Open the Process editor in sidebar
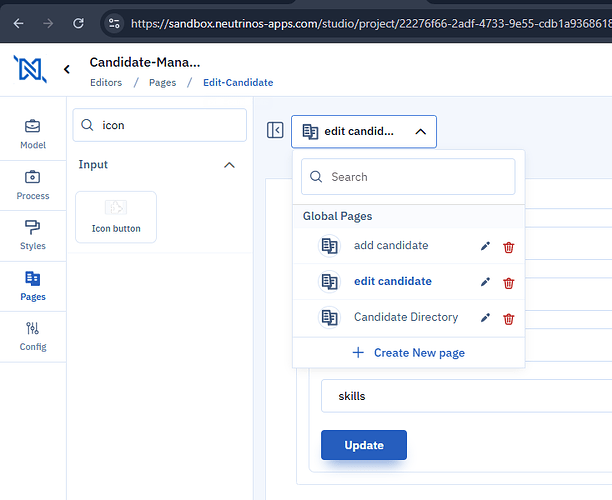The image size is (612, 500). click(x=33, y=185)
